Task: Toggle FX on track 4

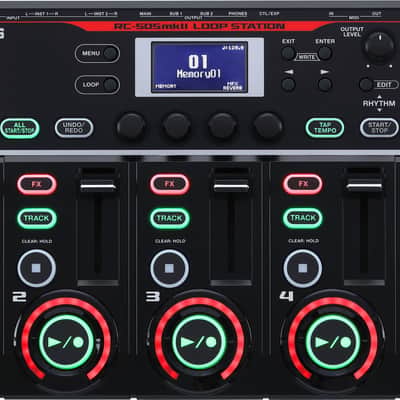Action: (x=303, y=184)
